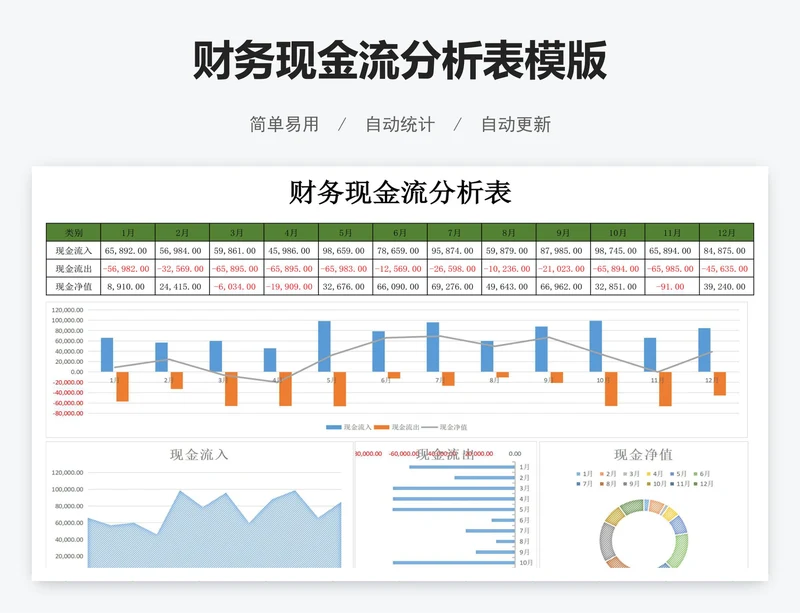800x613 pixels.
Task: Click the cell with value 78,659.00
Action: point(400,251)
